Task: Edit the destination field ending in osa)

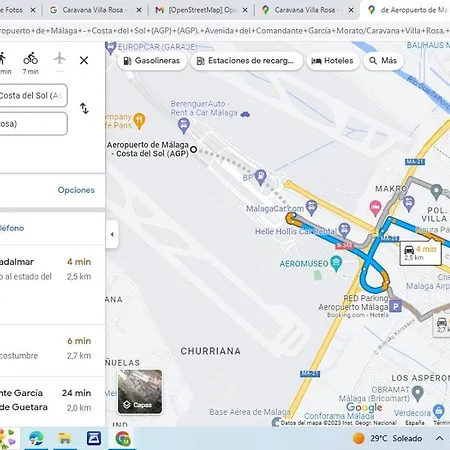Action: [33, 124]
